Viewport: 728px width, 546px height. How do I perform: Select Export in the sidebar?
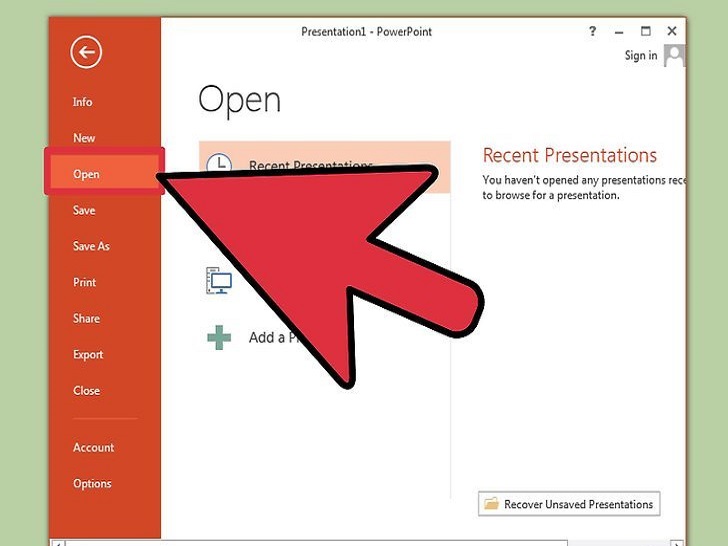click(88, 355)
